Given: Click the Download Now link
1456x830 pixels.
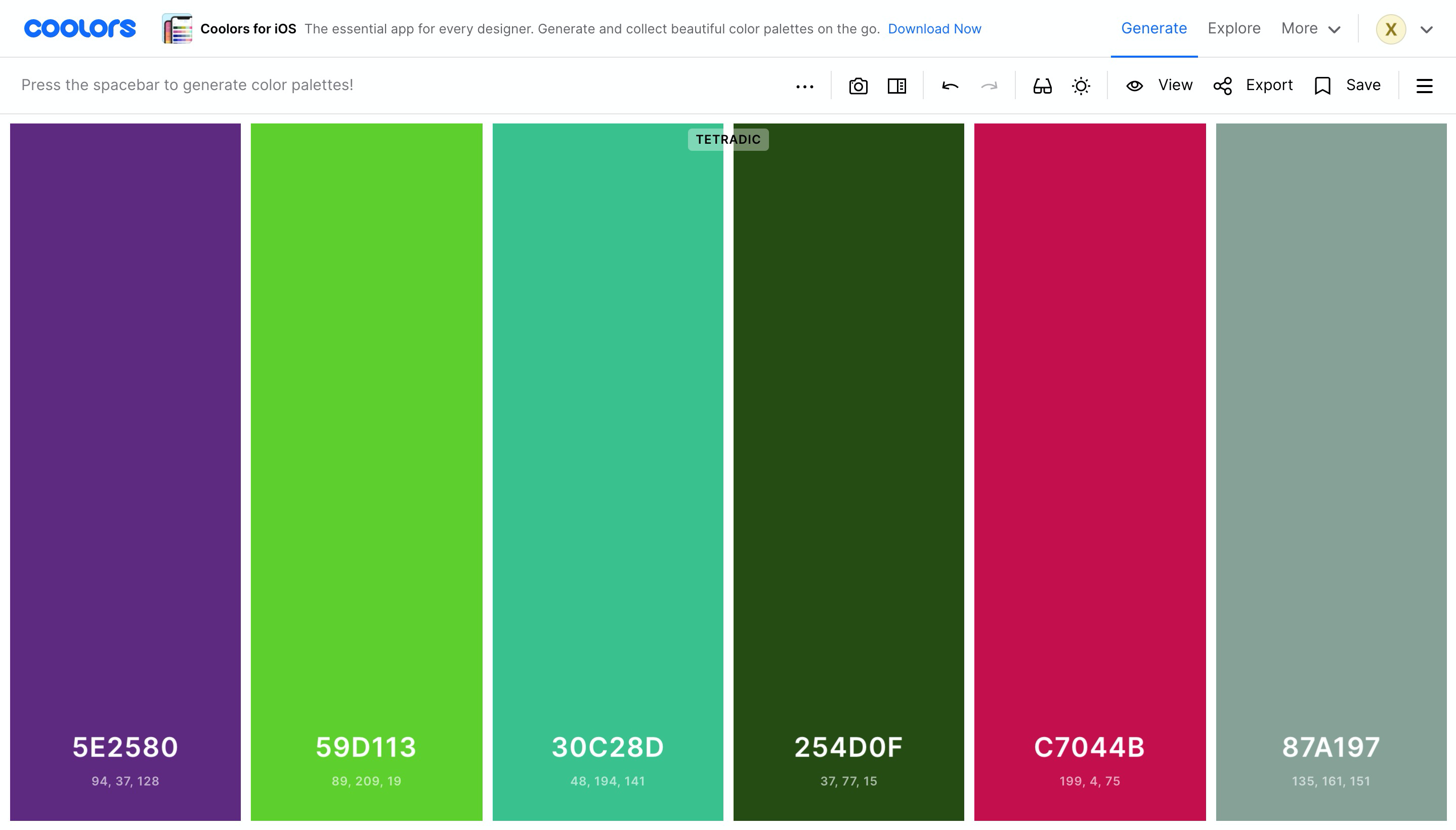Looking at the screenshot, I should [x=934, y=29].
